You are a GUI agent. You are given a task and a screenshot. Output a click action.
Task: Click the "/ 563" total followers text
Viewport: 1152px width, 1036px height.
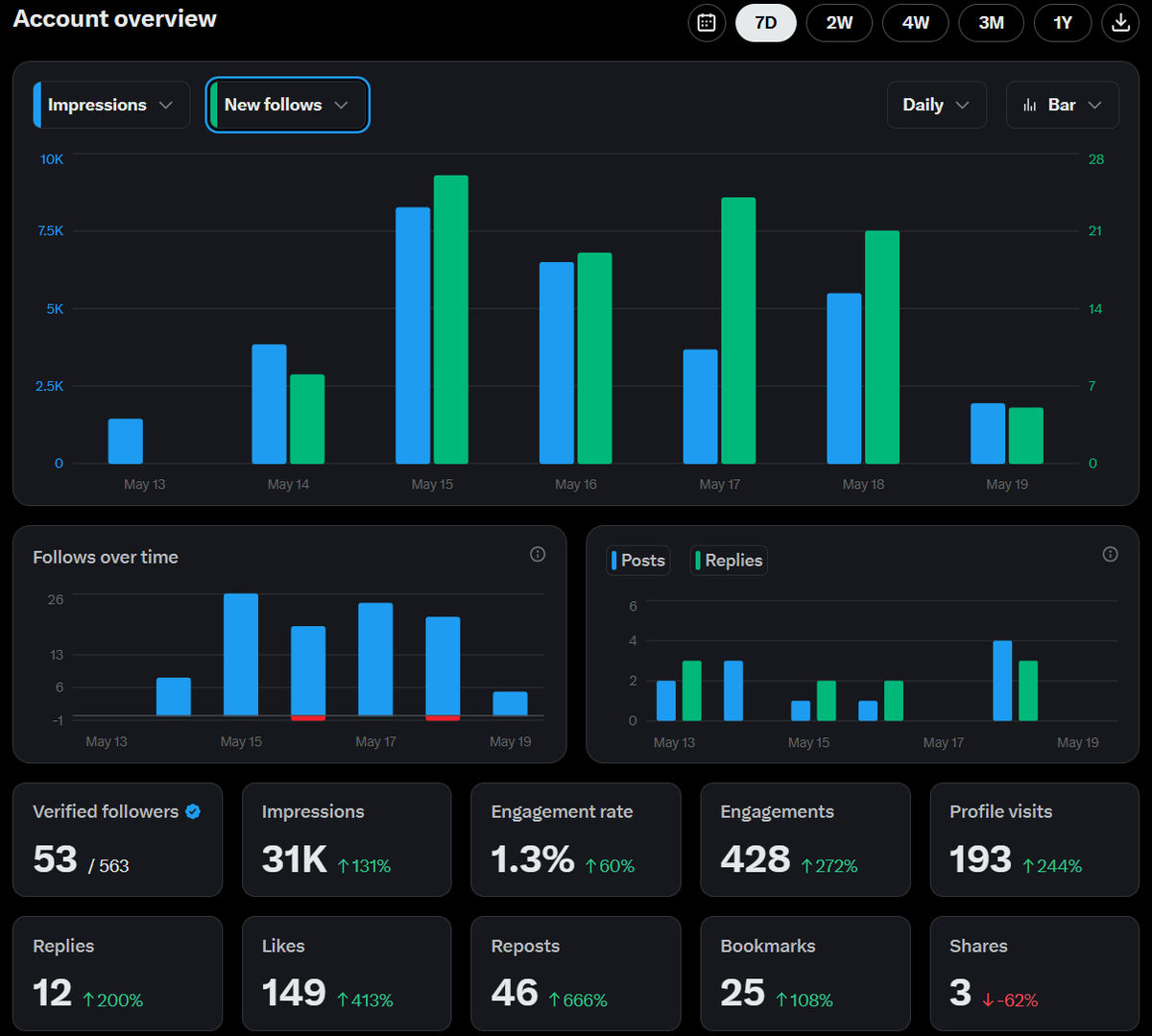click(108, 866)
